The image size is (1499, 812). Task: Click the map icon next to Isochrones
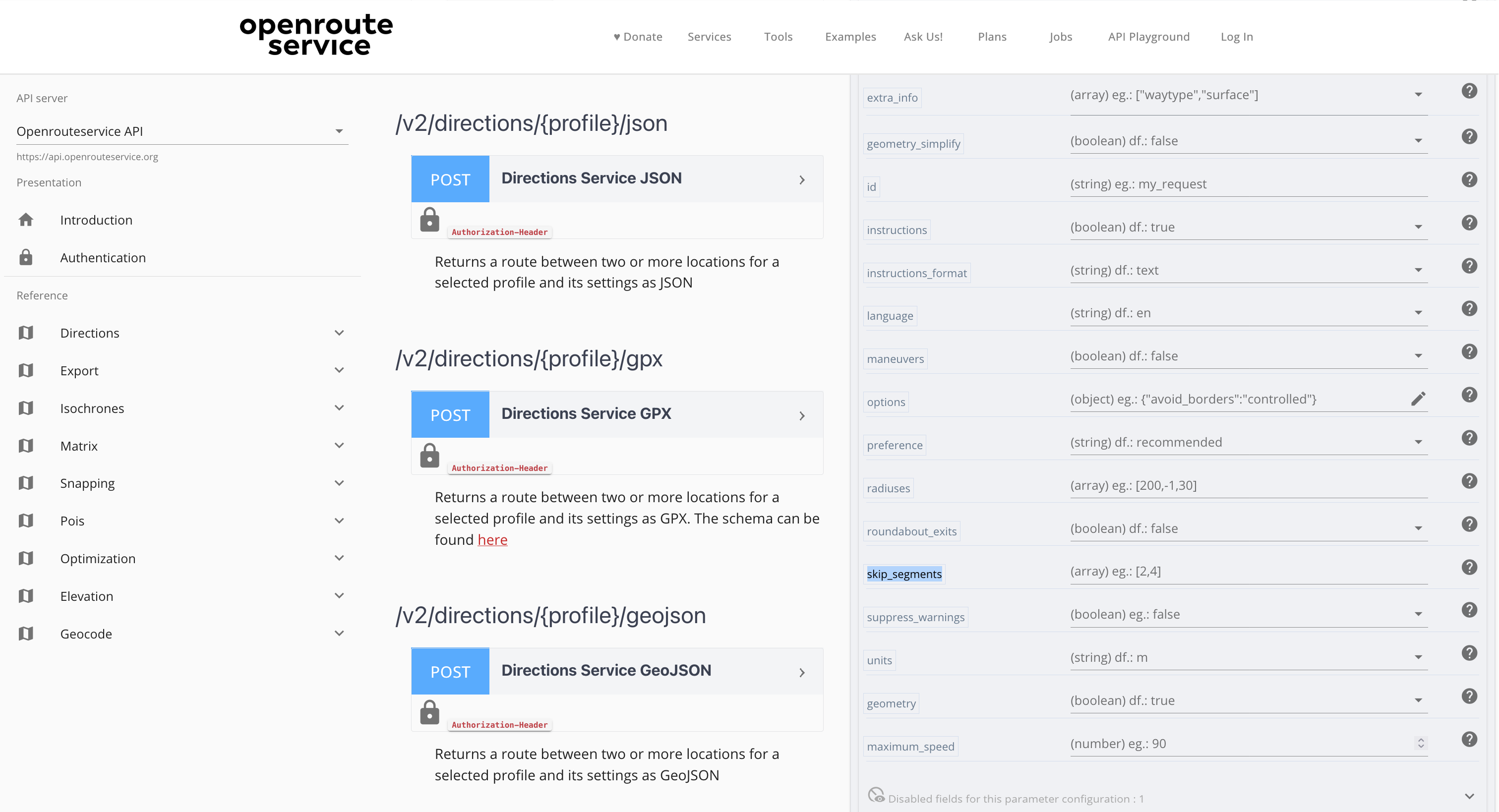(x=26, y=408)
